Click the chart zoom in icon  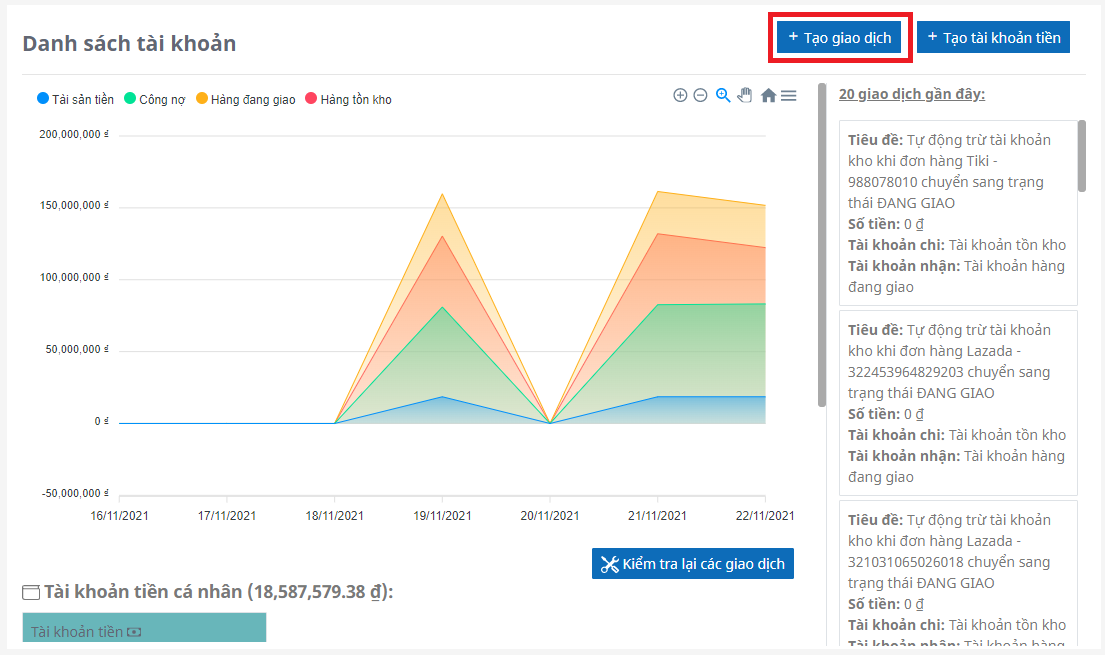click(680, 95)
